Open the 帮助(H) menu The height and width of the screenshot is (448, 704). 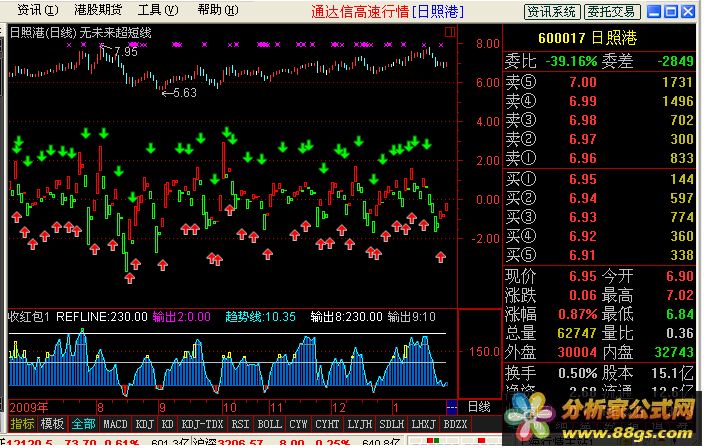(218, 10)
